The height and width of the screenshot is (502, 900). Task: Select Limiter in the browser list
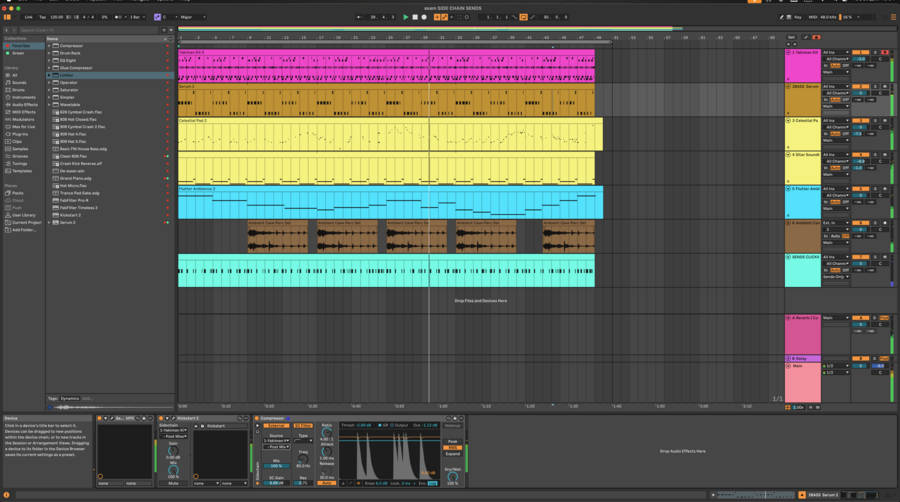click(66, 75)
